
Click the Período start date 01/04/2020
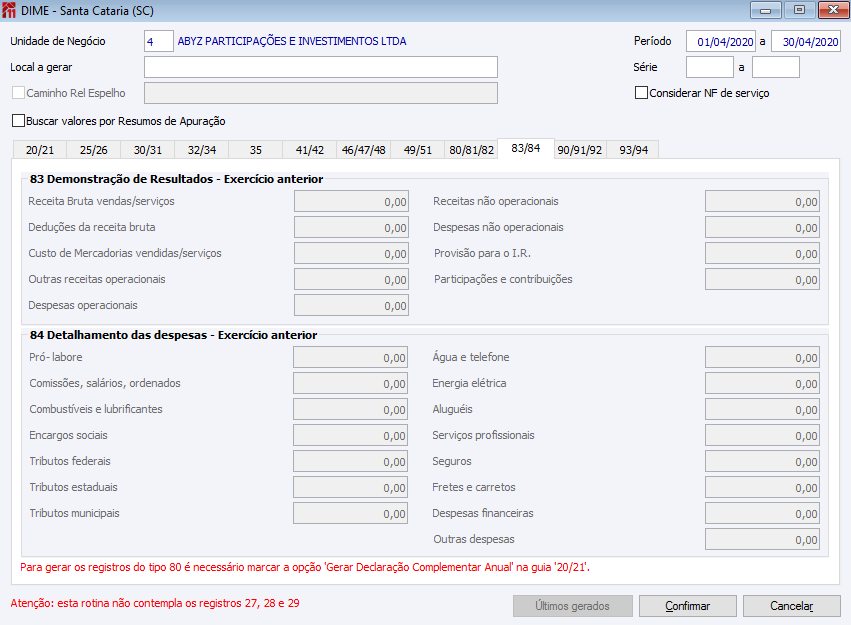(x=721, y=41)
